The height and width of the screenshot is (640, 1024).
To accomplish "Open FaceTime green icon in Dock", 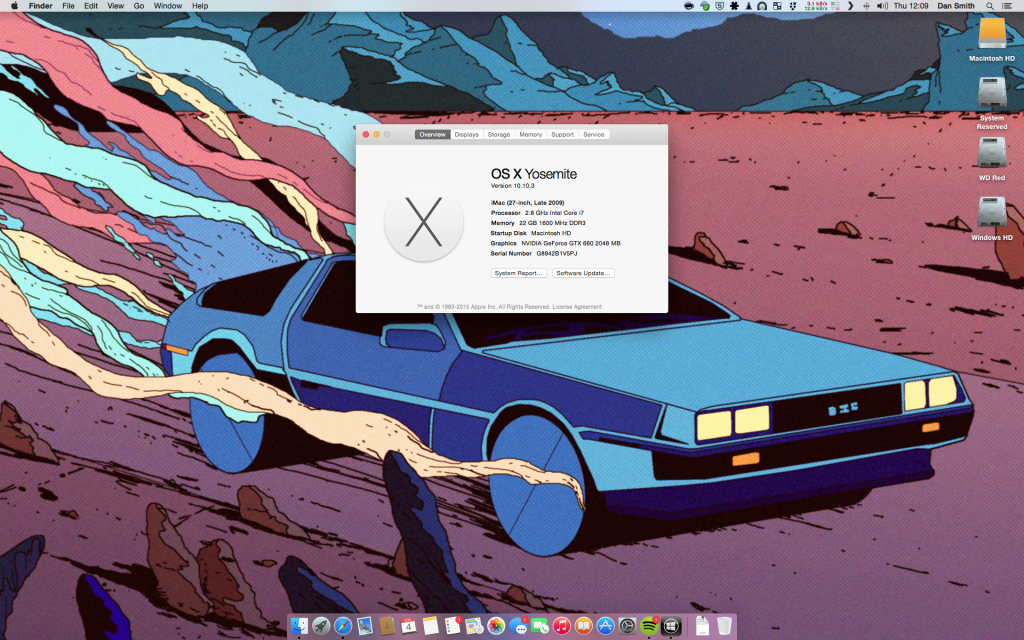I will 540,626.
